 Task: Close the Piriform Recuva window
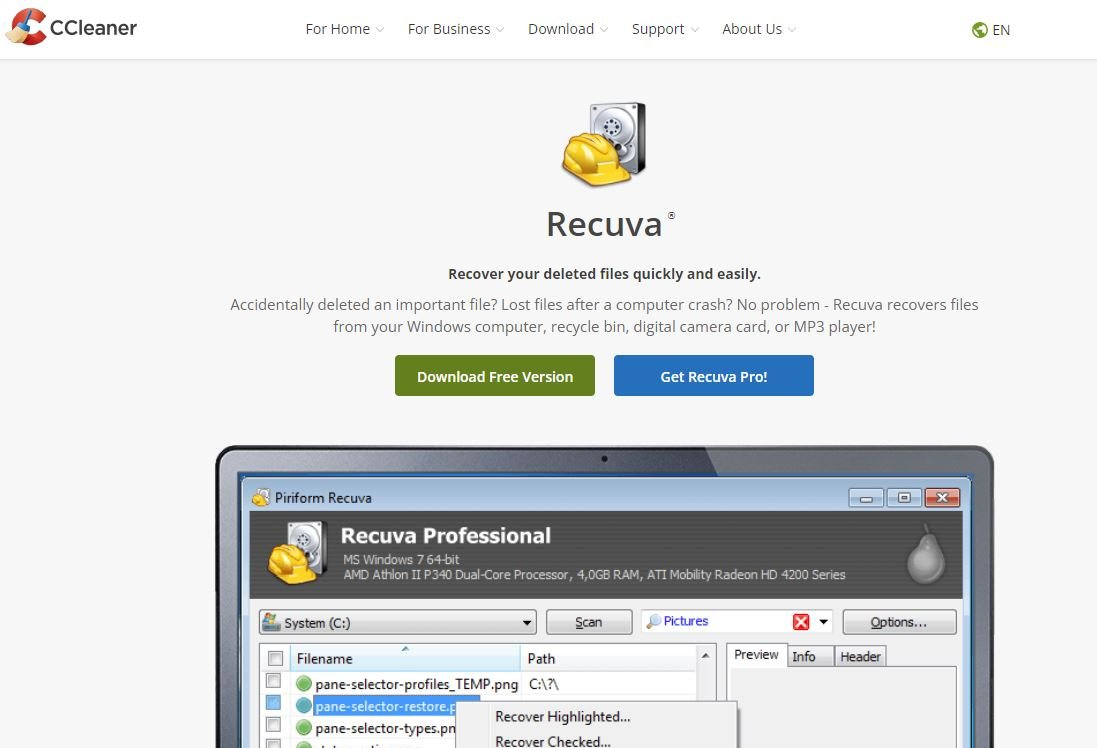[942, 498]
